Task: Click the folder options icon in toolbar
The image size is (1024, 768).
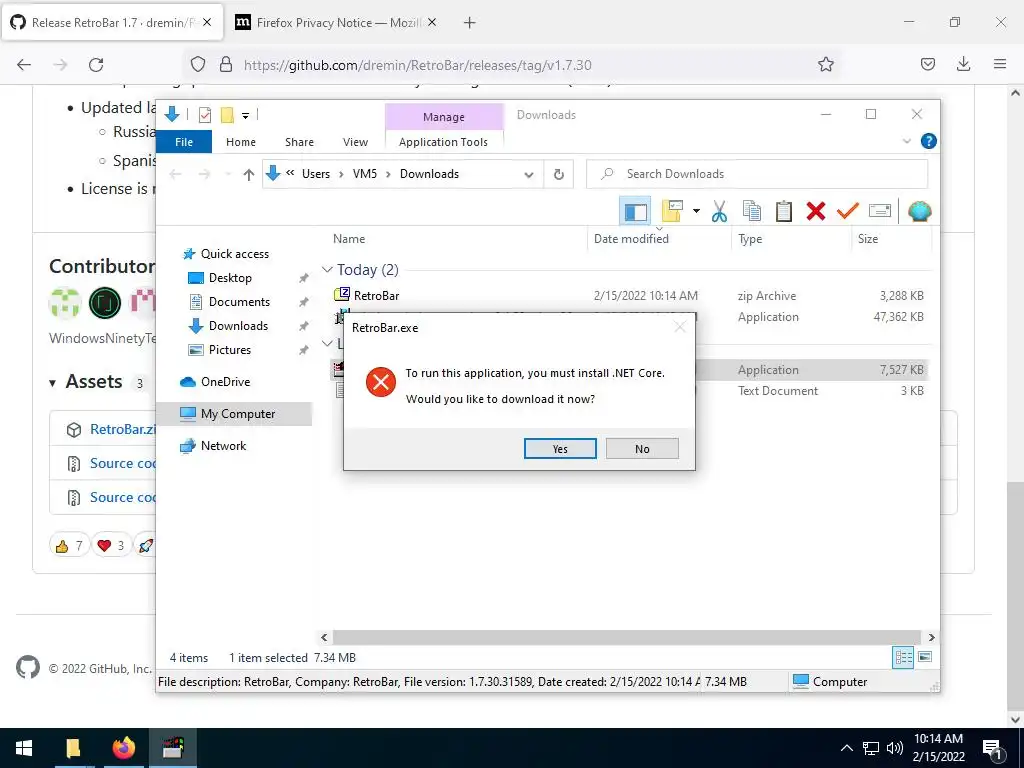Action: click(x=672, y=211)
